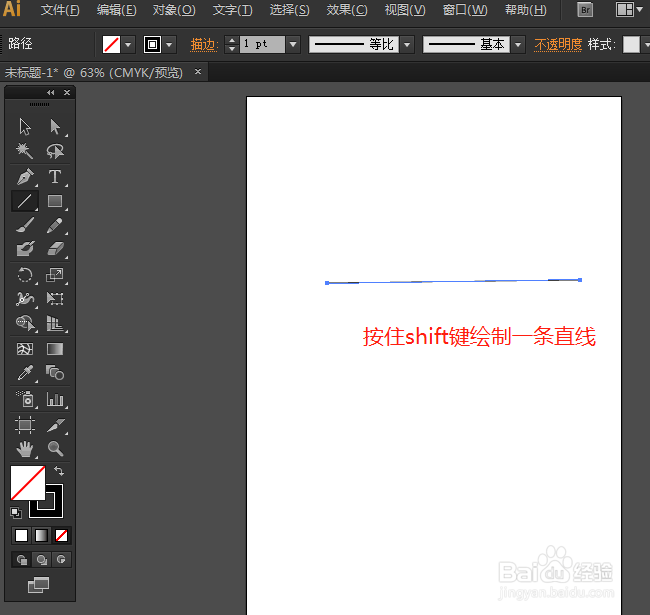
Task: Select the Warp tool
Action: 25,299
